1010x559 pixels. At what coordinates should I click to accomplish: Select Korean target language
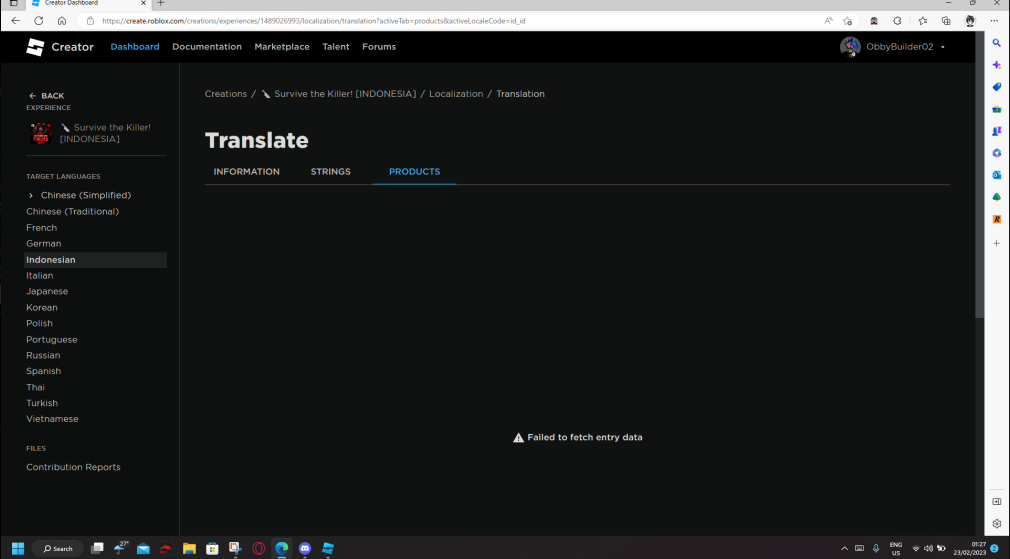pos(42,308)
